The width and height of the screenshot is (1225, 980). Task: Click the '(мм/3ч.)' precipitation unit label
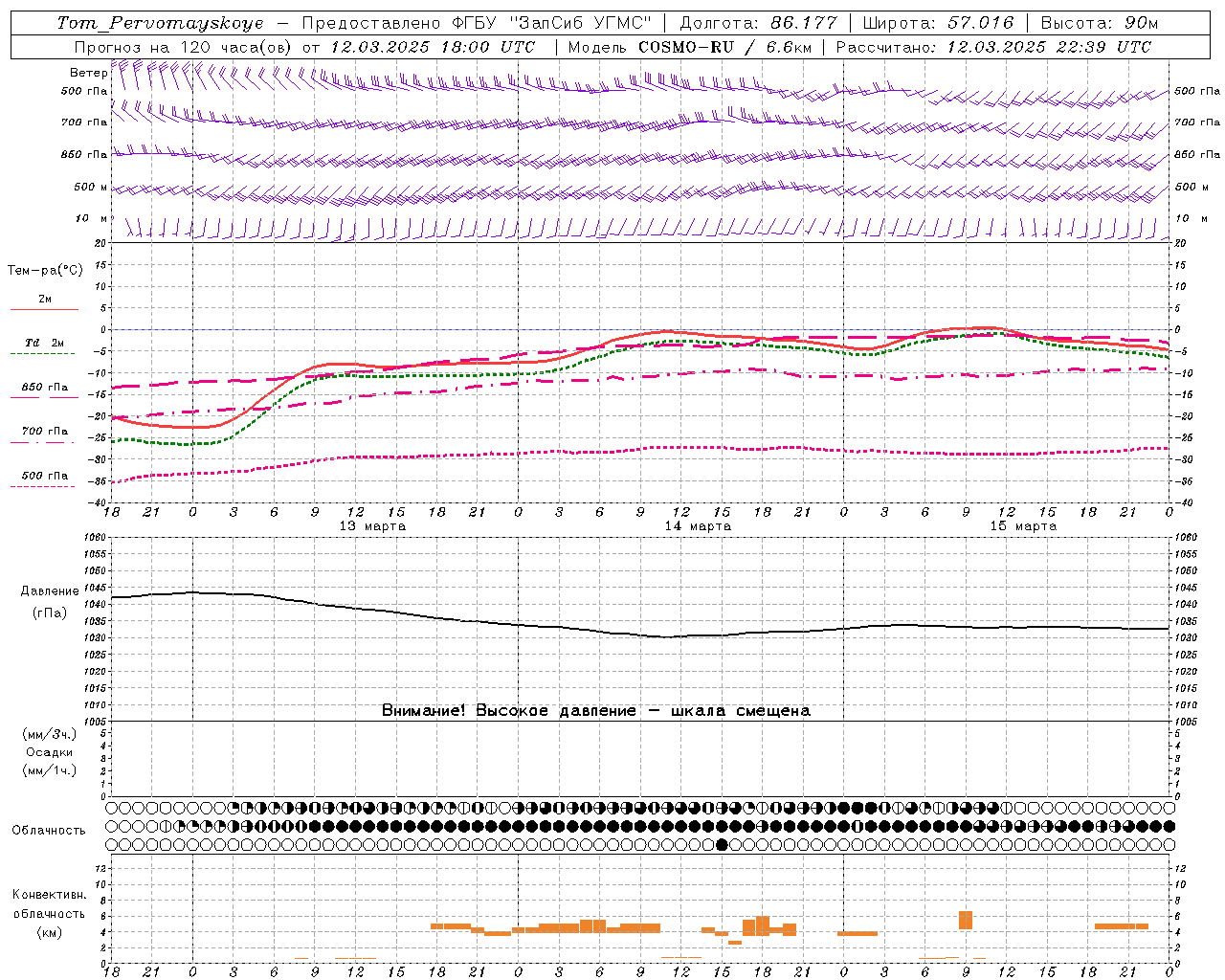click(x=49, y=734)
